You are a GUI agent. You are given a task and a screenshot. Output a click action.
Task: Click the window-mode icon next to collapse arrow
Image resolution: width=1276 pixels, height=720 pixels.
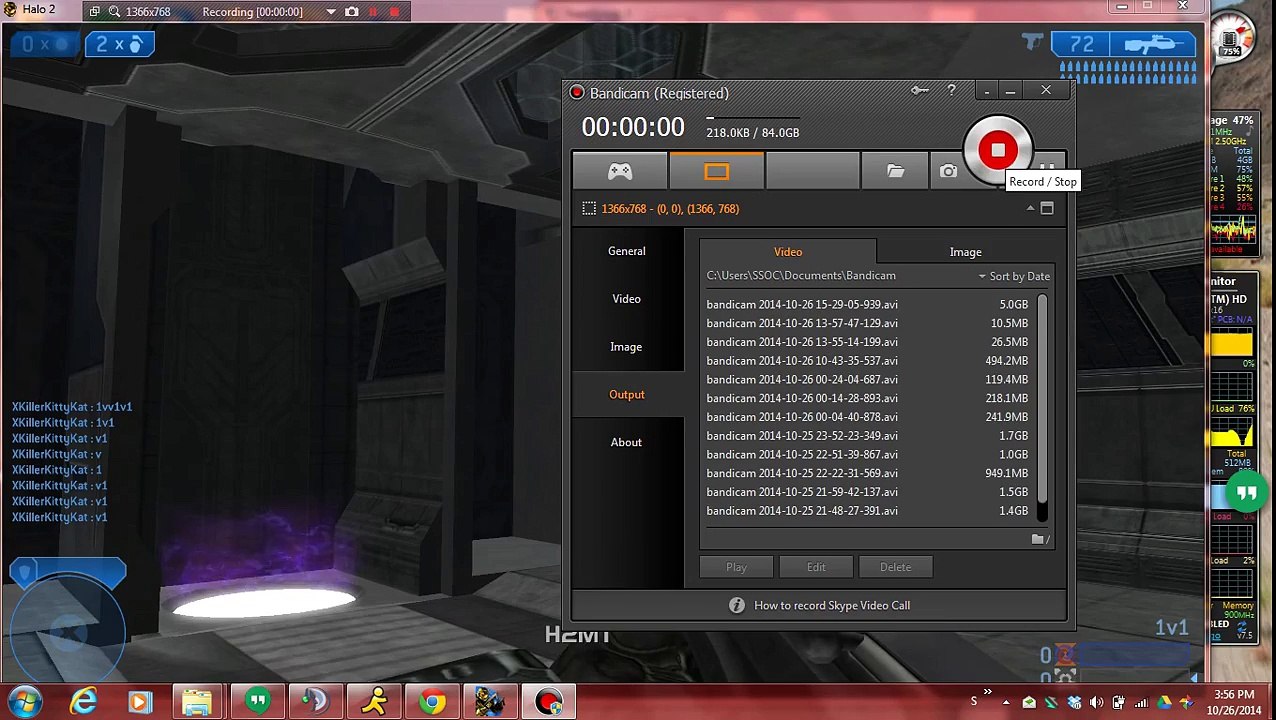click(x=1047, y=208)
